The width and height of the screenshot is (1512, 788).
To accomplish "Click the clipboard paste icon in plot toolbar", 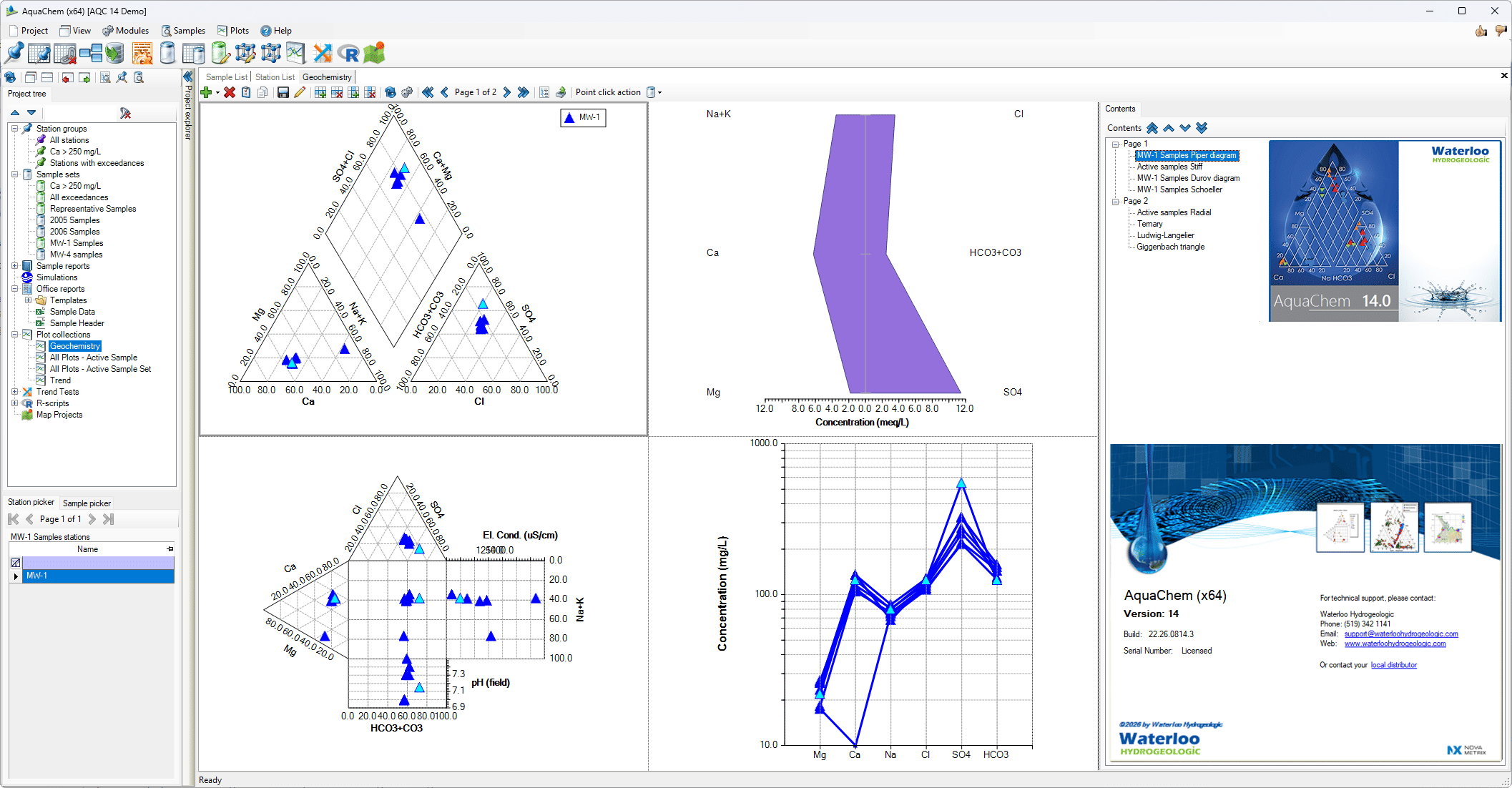I will (246, 92).
